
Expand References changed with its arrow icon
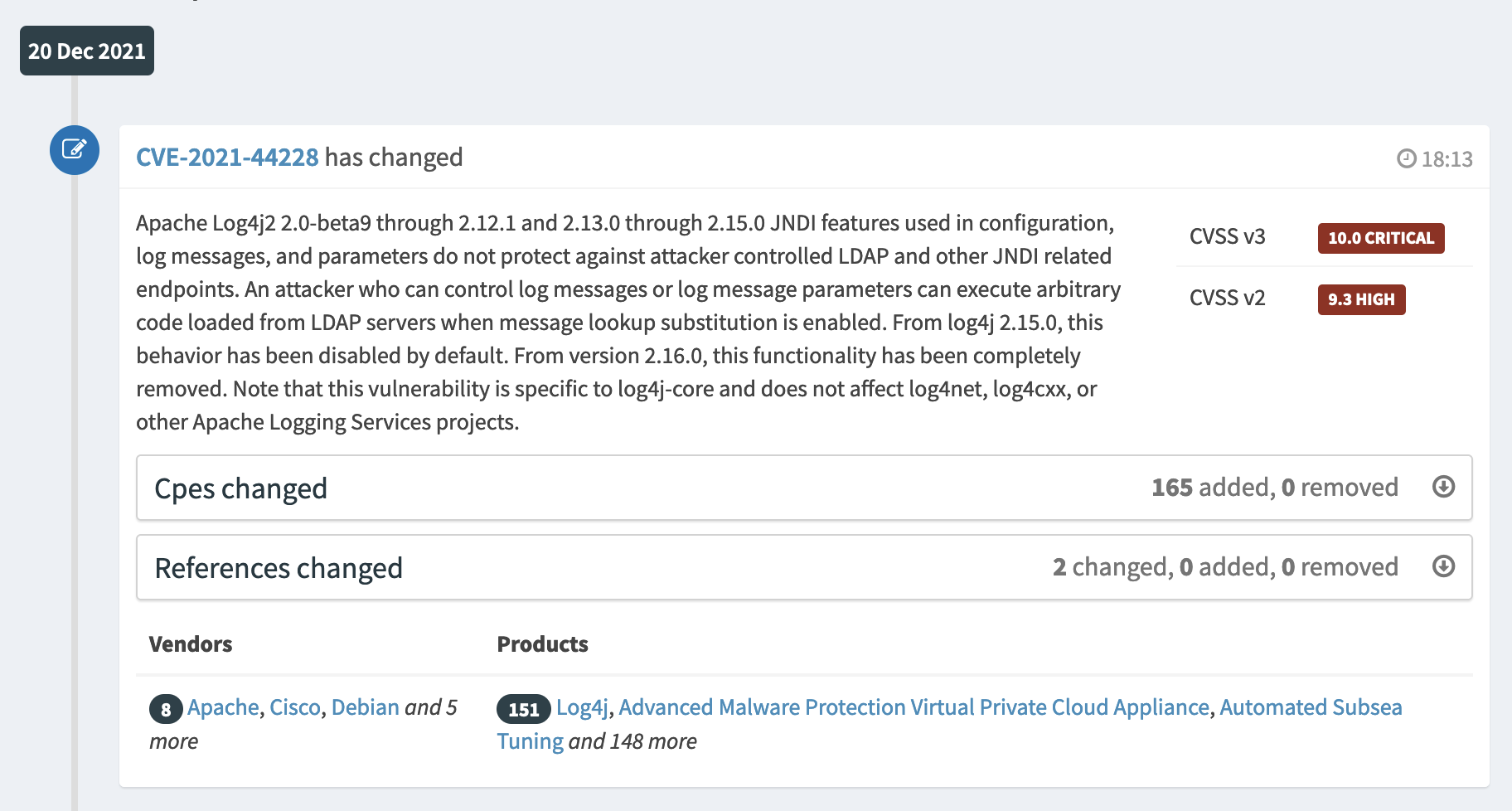click(1443, 566)
